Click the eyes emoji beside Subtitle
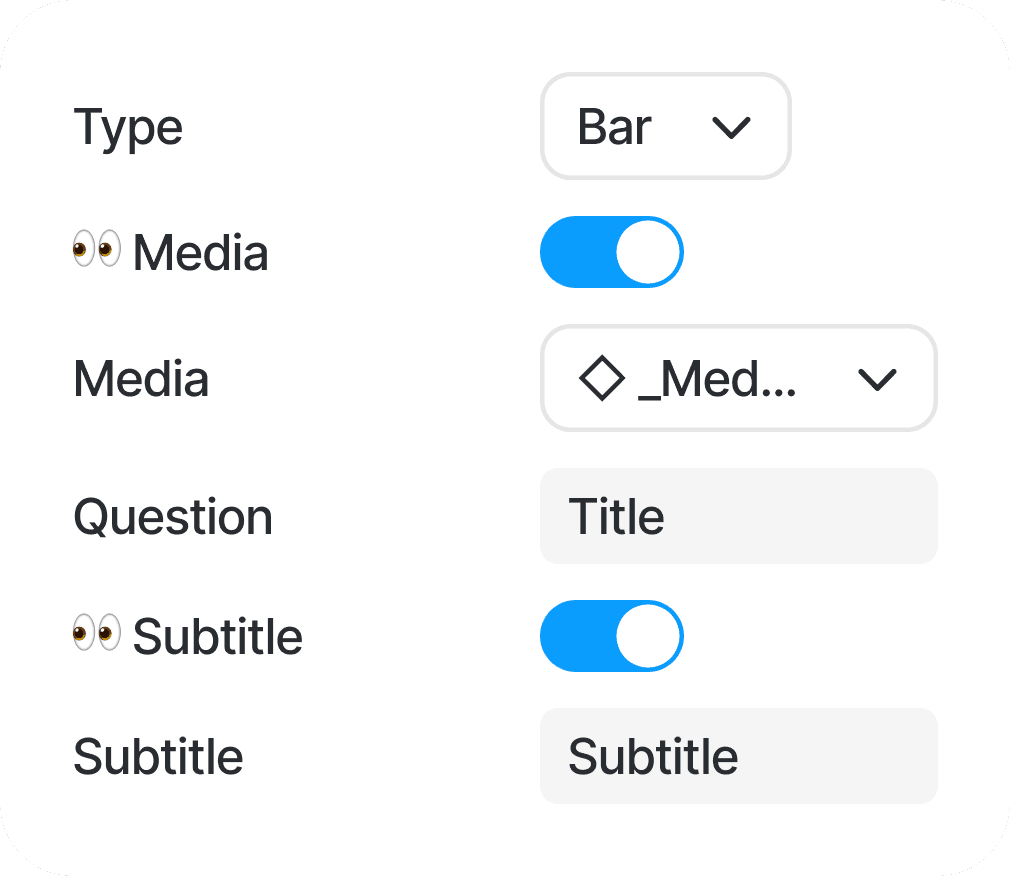This screenshot has height=876, width=1010. click(97, 633)
